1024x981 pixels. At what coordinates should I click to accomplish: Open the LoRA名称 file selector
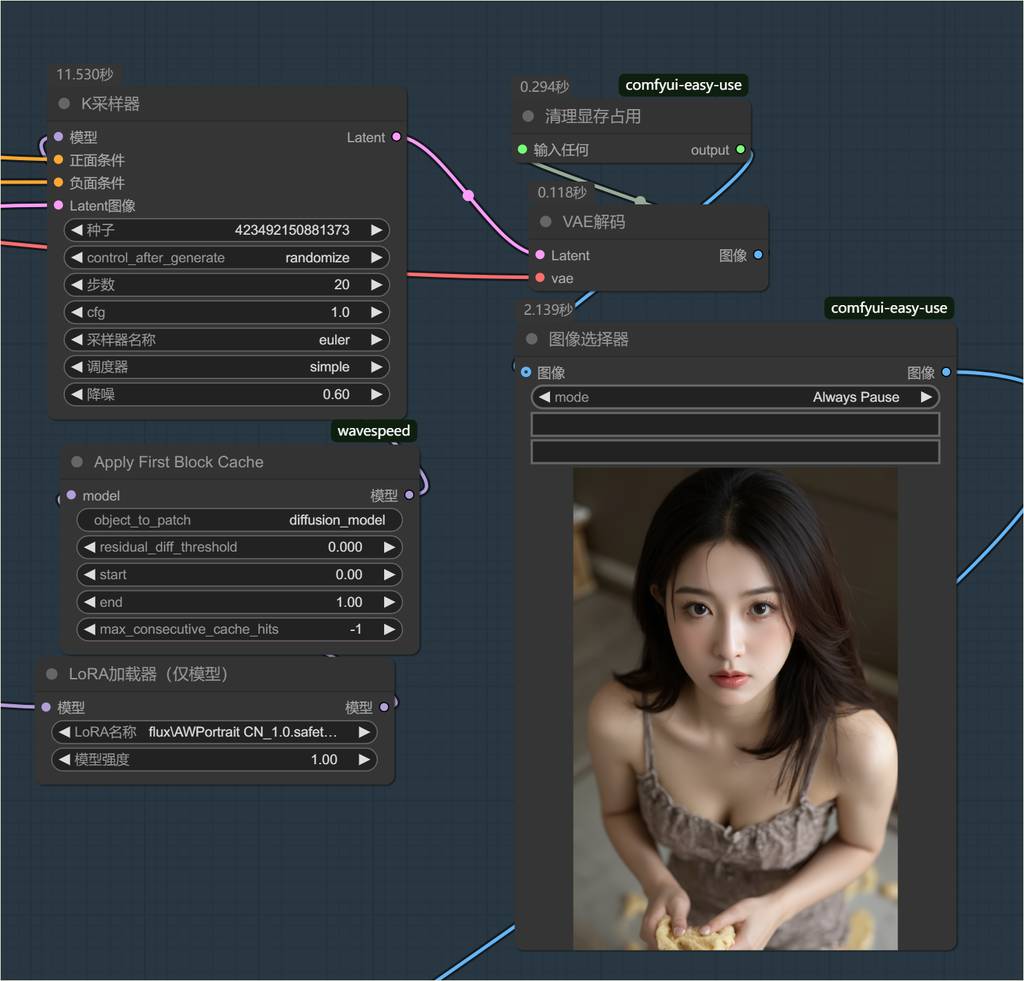click(214, 732)
